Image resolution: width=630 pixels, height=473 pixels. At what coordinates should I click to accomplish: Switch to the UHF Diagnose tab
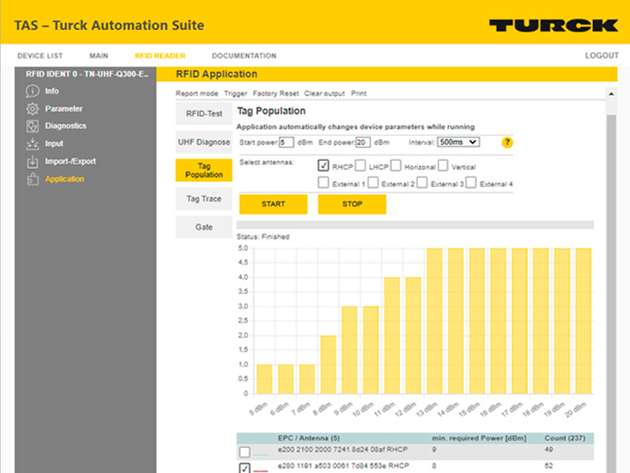[204, 142]
